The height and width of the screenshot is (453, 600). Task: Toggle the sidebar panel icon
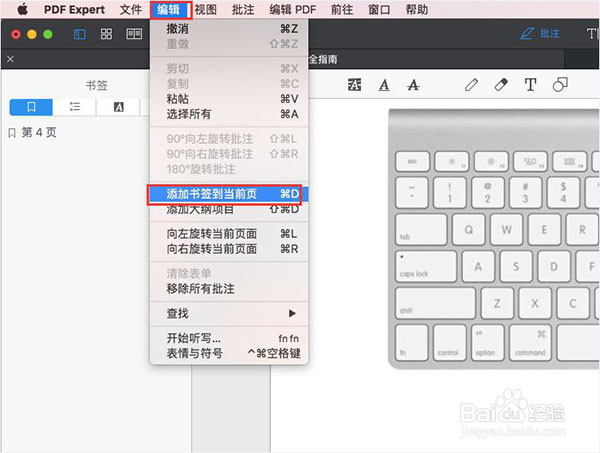tap(80, 34)
